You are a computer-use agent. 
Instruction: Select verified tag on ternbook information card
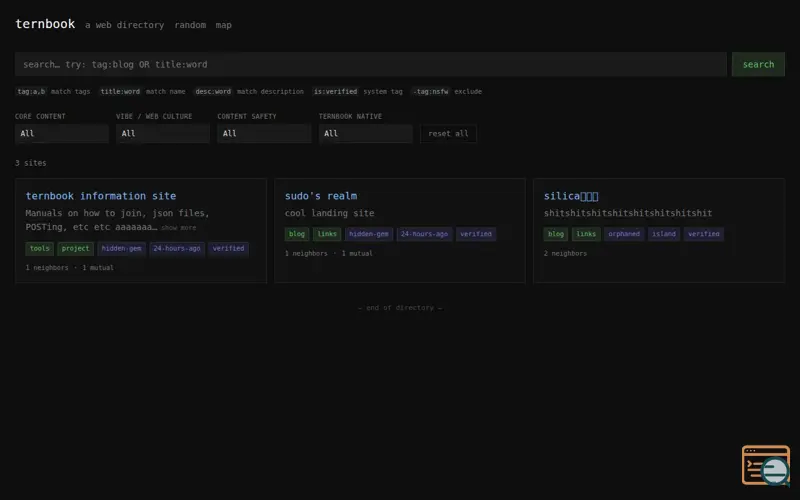[229, 248]
